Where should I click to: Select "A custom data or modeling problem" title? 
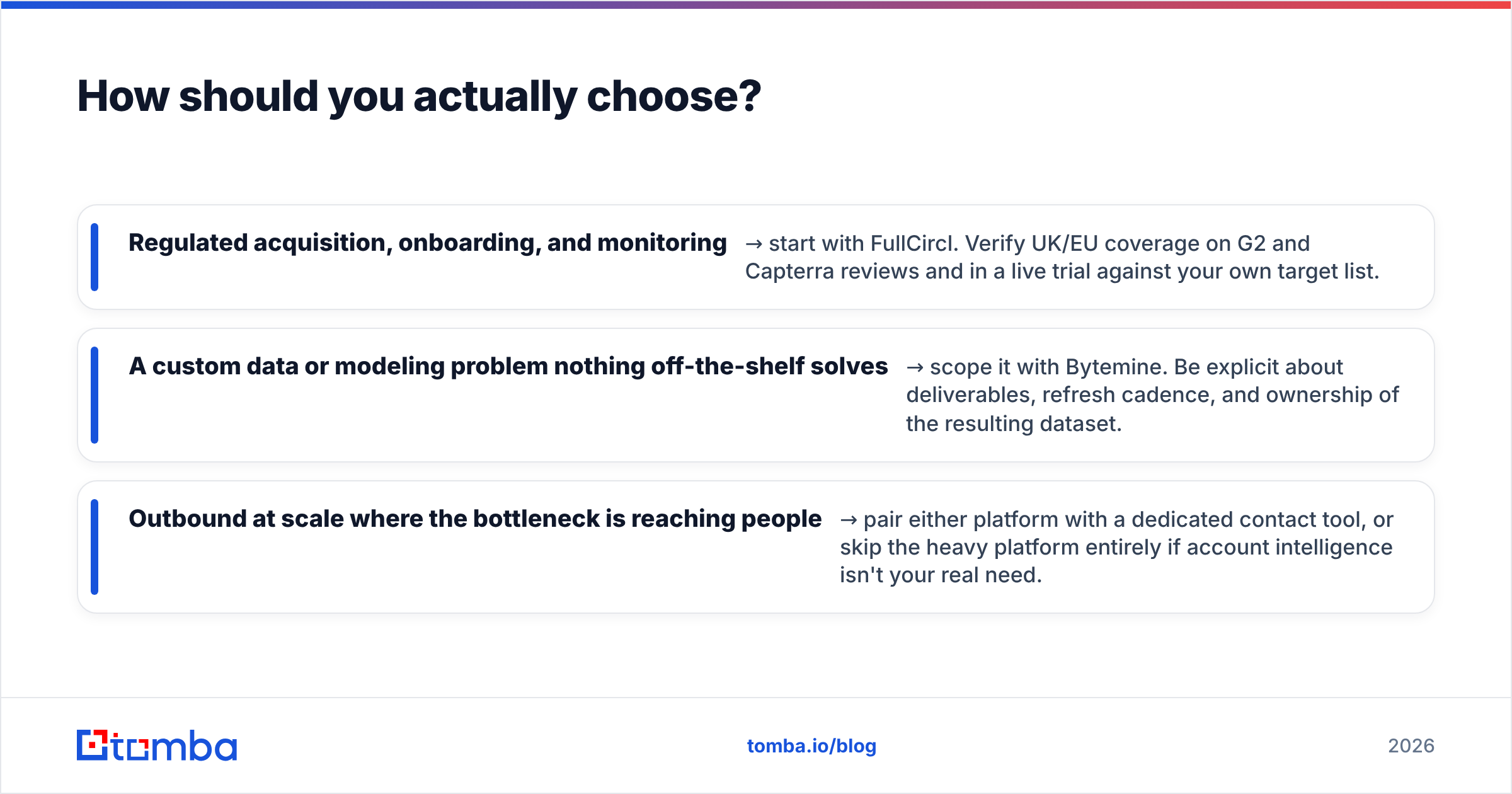click(338, 366)
